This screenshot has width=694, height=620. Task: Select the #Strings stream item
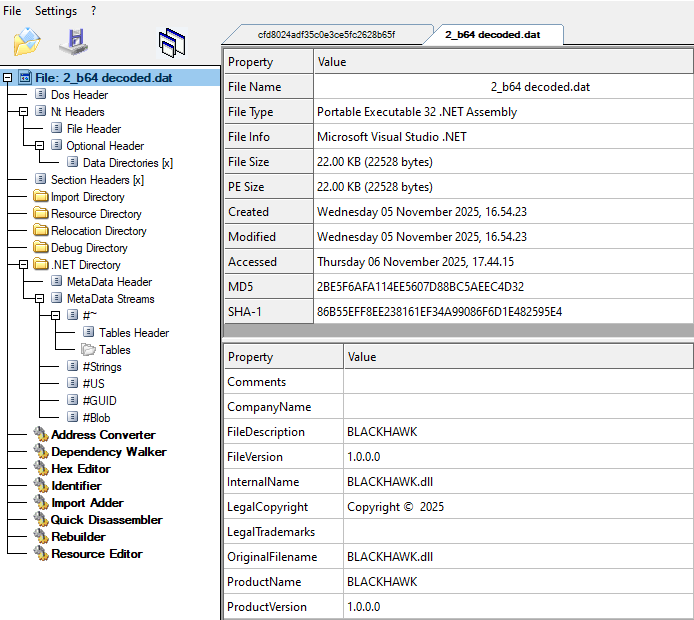pos(101,367)
